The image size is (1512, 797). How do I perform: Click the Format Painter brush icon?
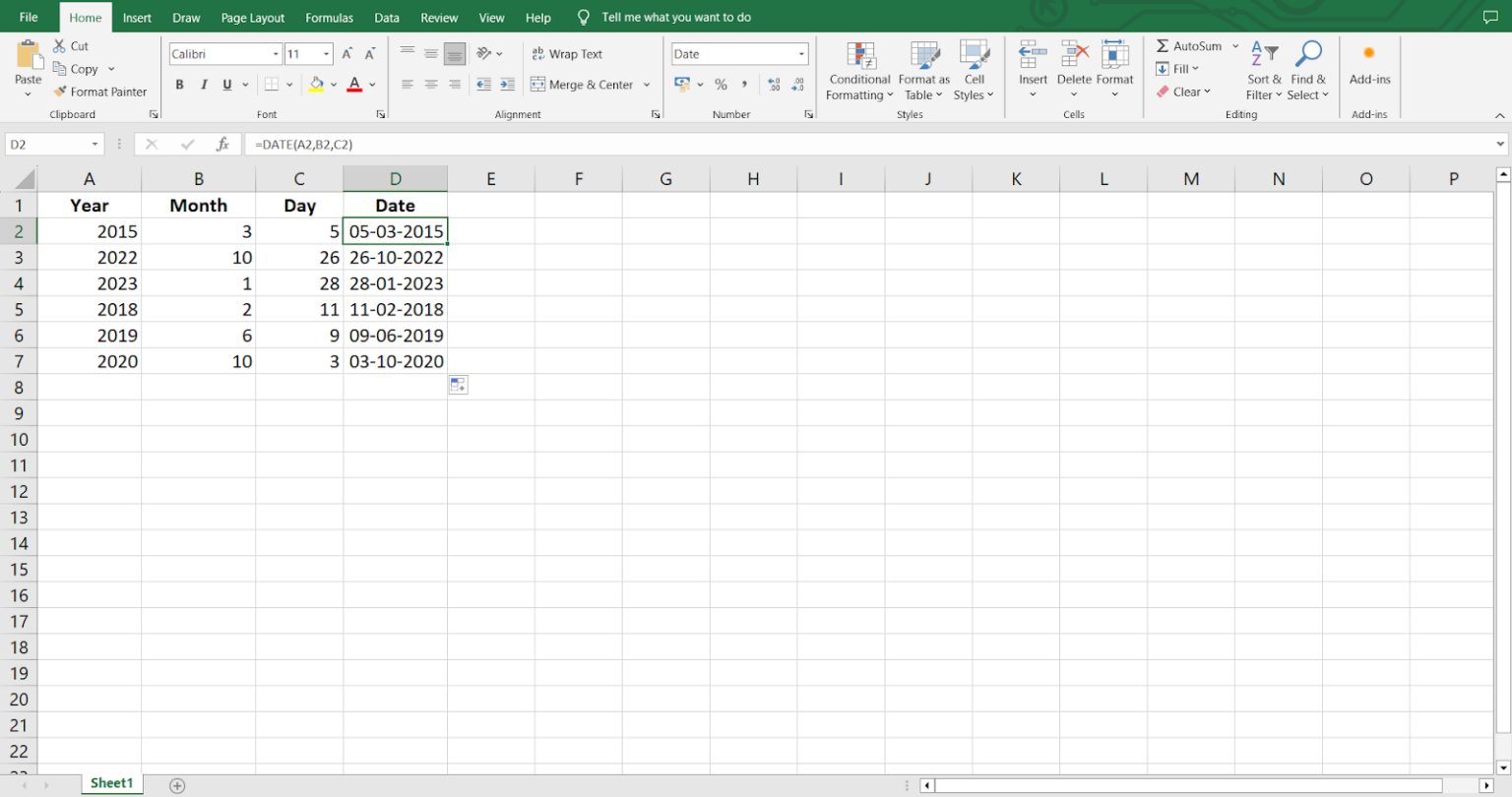click(x=60, y=92)
